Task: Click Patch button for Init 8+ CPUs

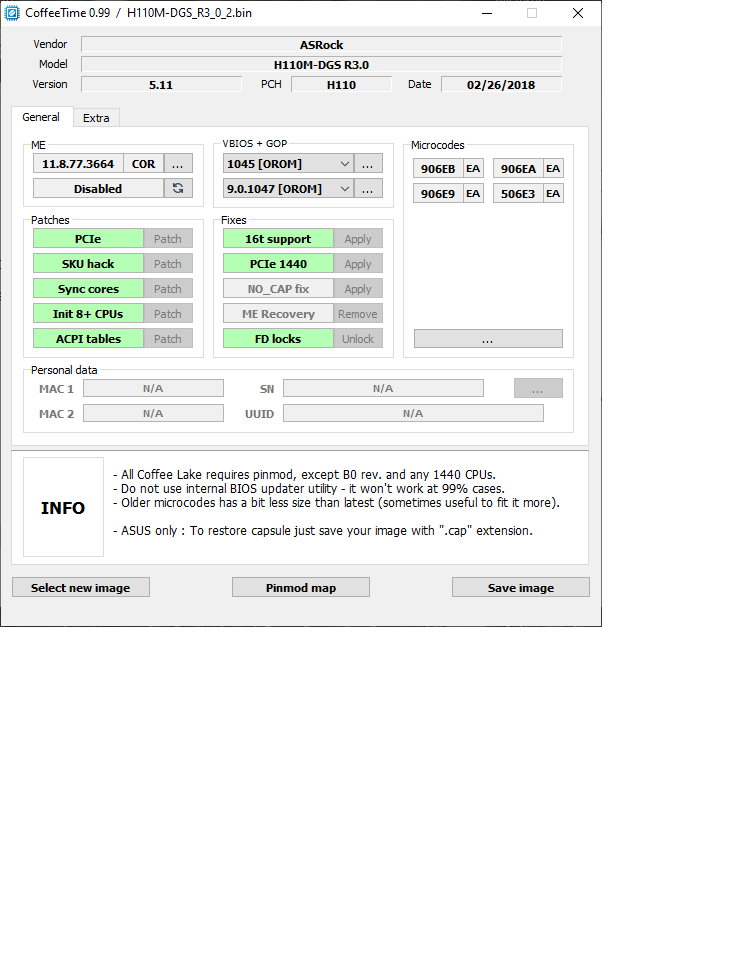Action: tap(168, 313)
